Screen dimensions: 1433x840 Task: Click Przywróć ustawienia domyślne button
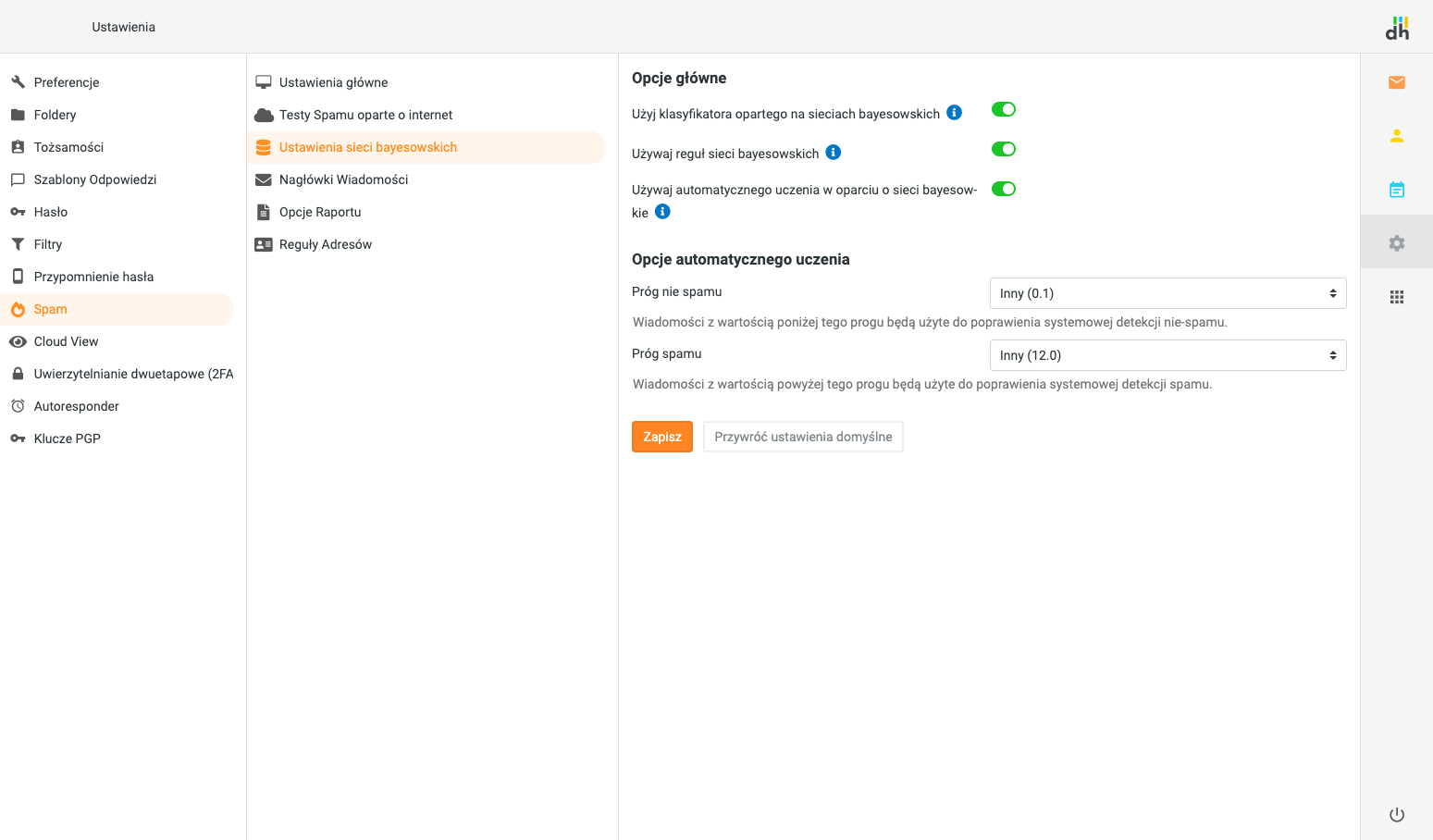tap(803, 437)
